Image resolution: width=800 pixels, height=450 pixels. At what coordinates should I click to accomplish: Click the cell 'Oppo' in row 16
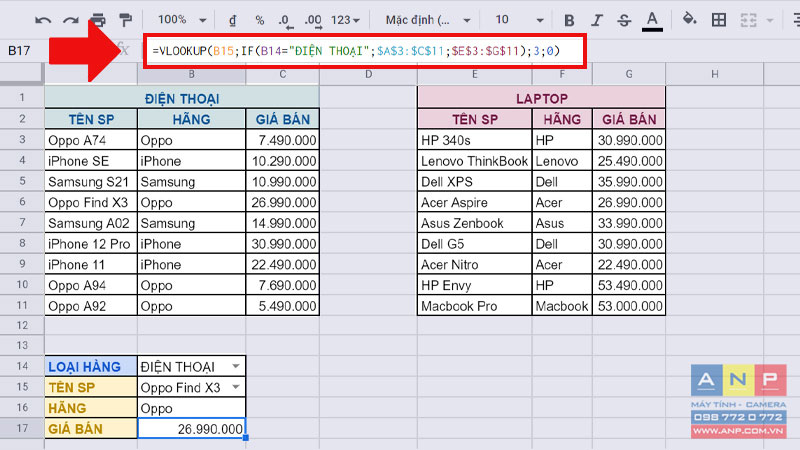pyautogui.click(x=191, y=408)
